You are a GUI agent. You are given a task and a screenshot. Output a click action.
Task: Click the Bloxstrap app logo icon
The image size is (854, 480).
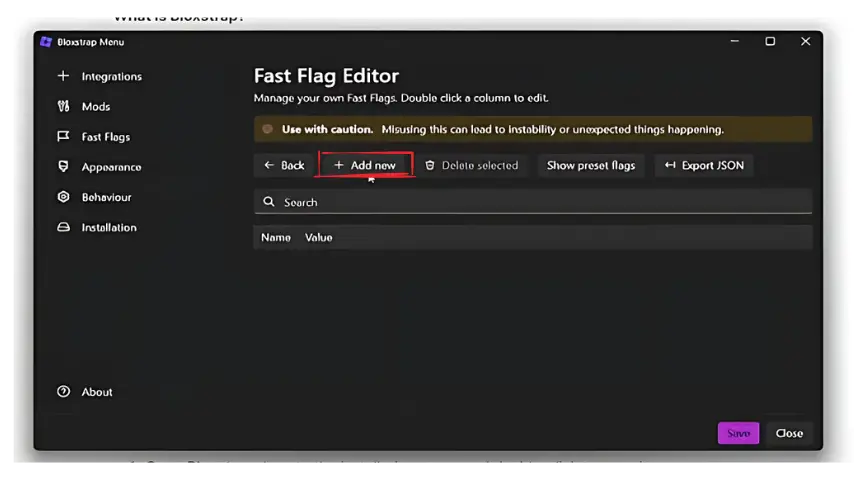coord(46,42)
